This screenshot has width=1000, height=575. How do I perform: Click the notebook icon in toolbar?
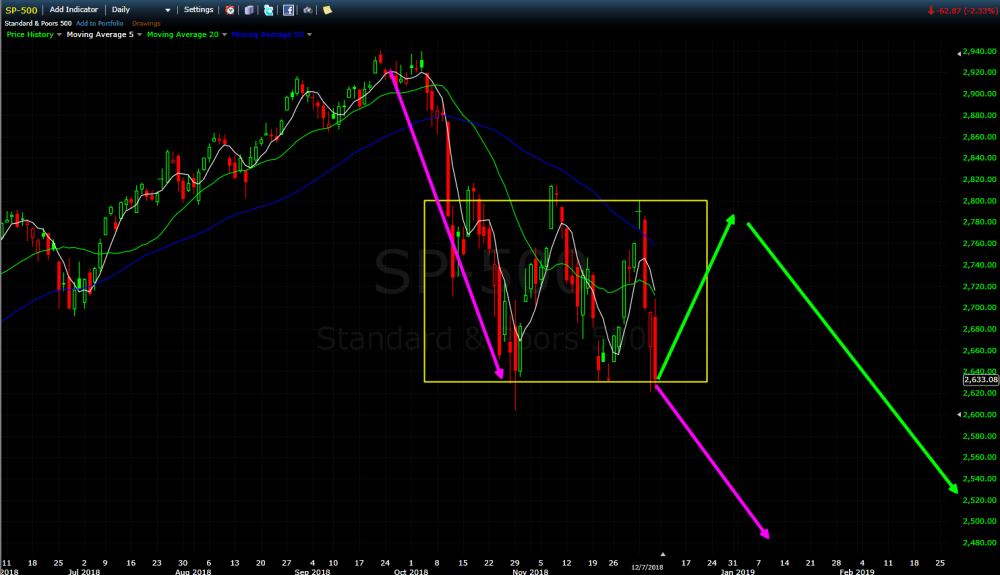[249, 9]
